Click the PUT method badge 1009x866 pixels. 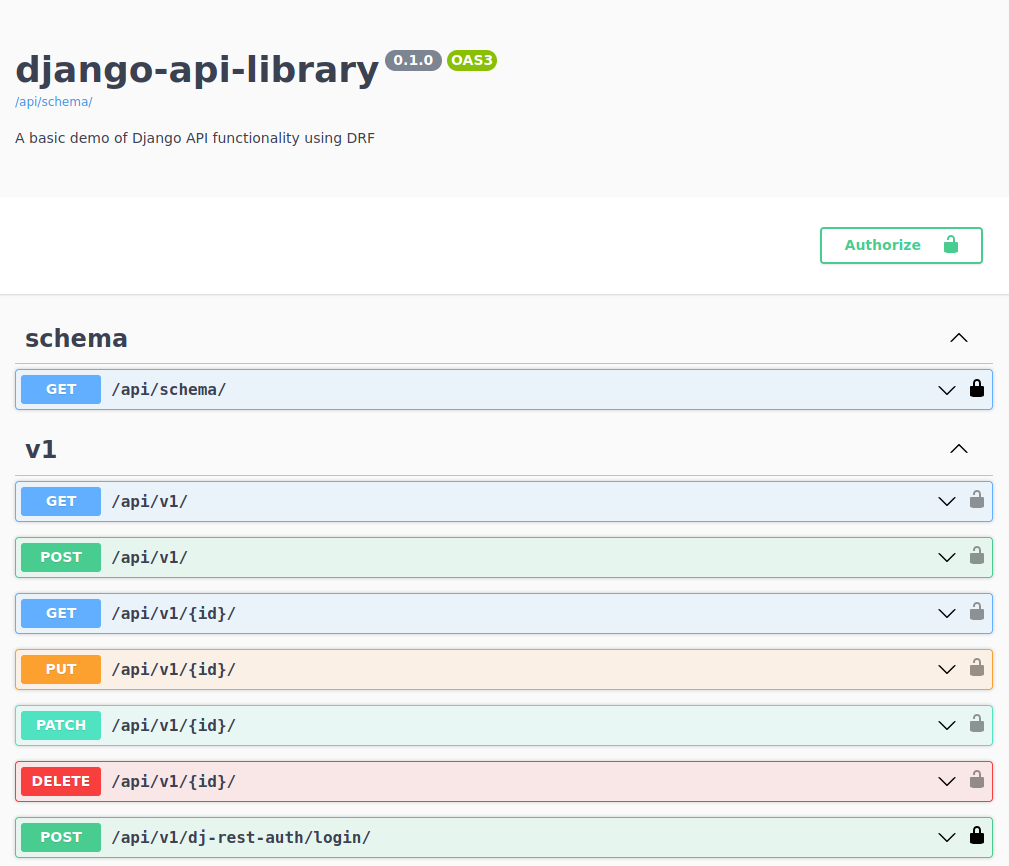61,669
